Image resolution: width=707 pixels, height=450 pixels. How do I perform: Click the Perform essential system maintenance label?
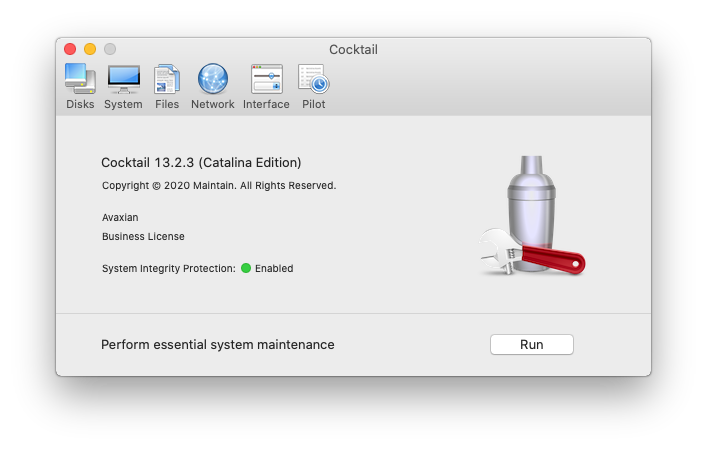tap(218, 344)
